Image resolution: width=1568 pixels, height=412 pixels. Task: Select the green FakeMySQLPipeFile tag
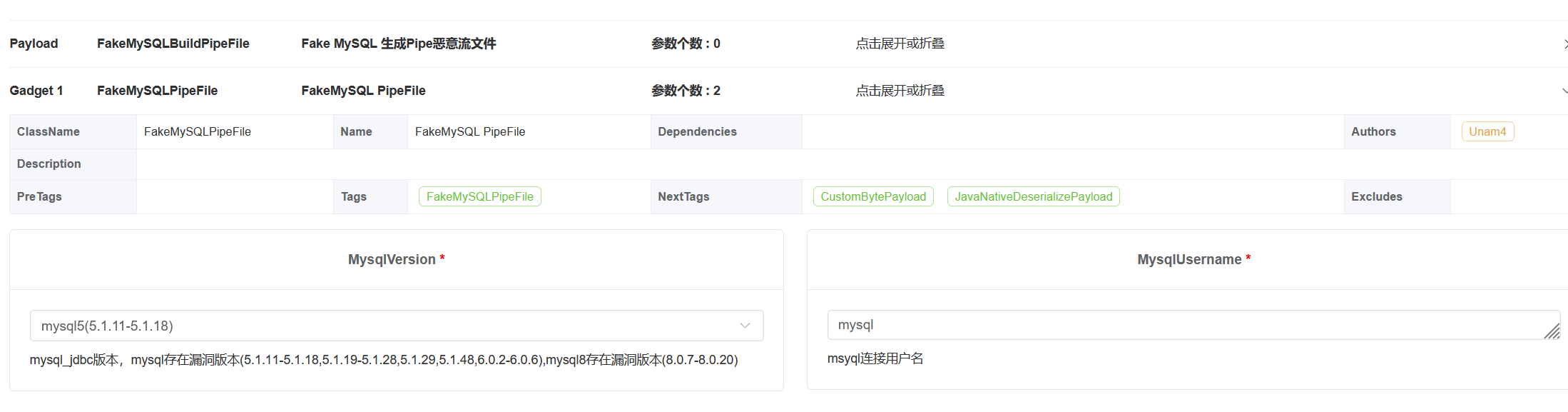479,196
